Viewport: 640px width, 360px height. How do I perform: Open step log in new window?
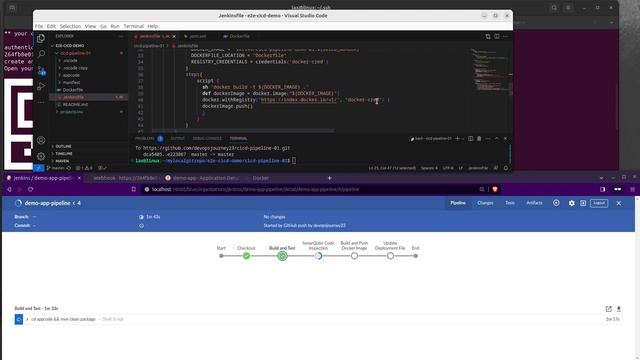[x=609, y=309]
